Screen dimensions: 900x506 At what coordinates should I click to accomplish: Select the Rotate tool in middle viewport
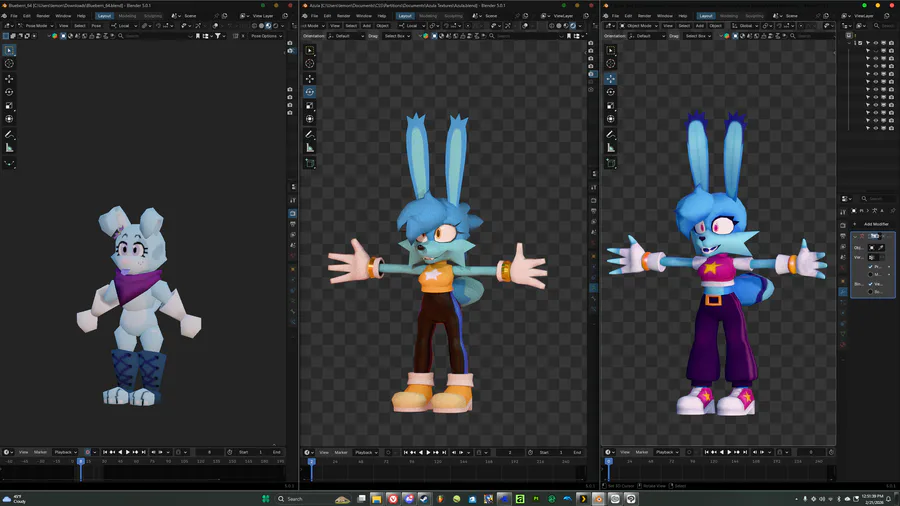310,91
